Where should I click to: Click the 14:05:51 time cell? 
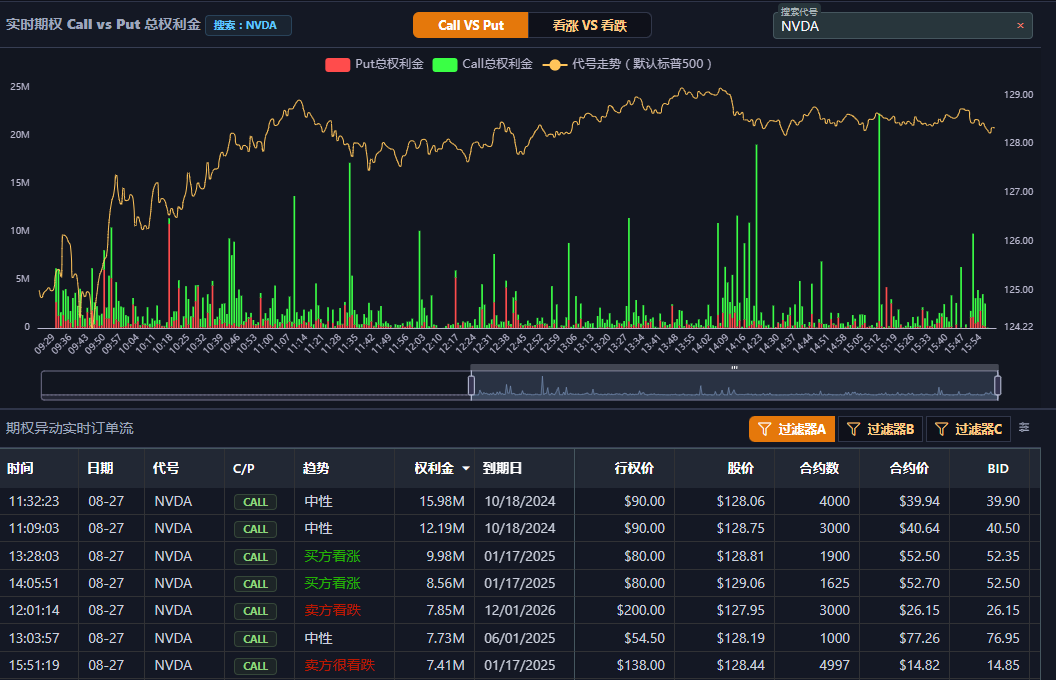coord(34,583)
